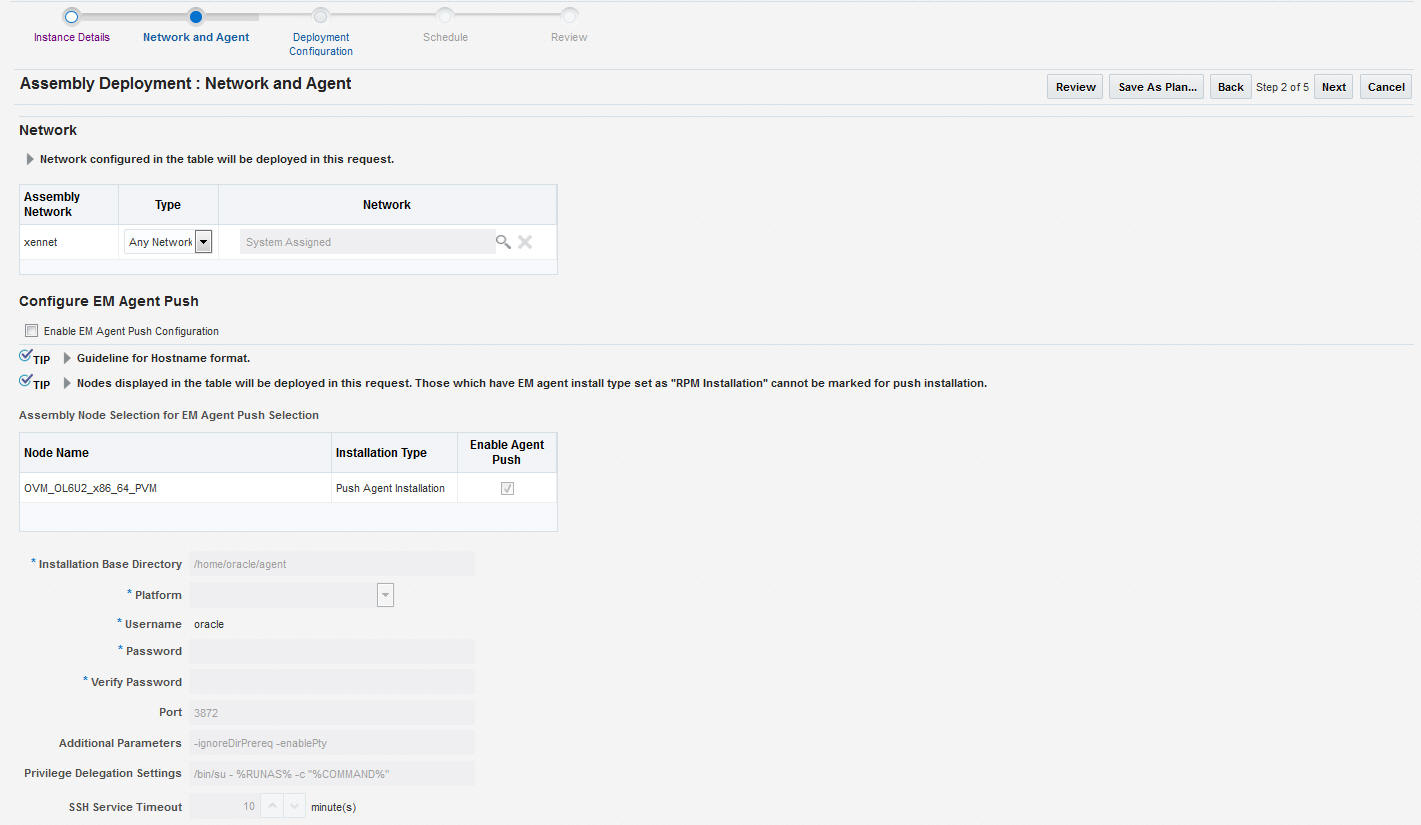Click the Network column header

pyautogui.click(x=387, y=204)
